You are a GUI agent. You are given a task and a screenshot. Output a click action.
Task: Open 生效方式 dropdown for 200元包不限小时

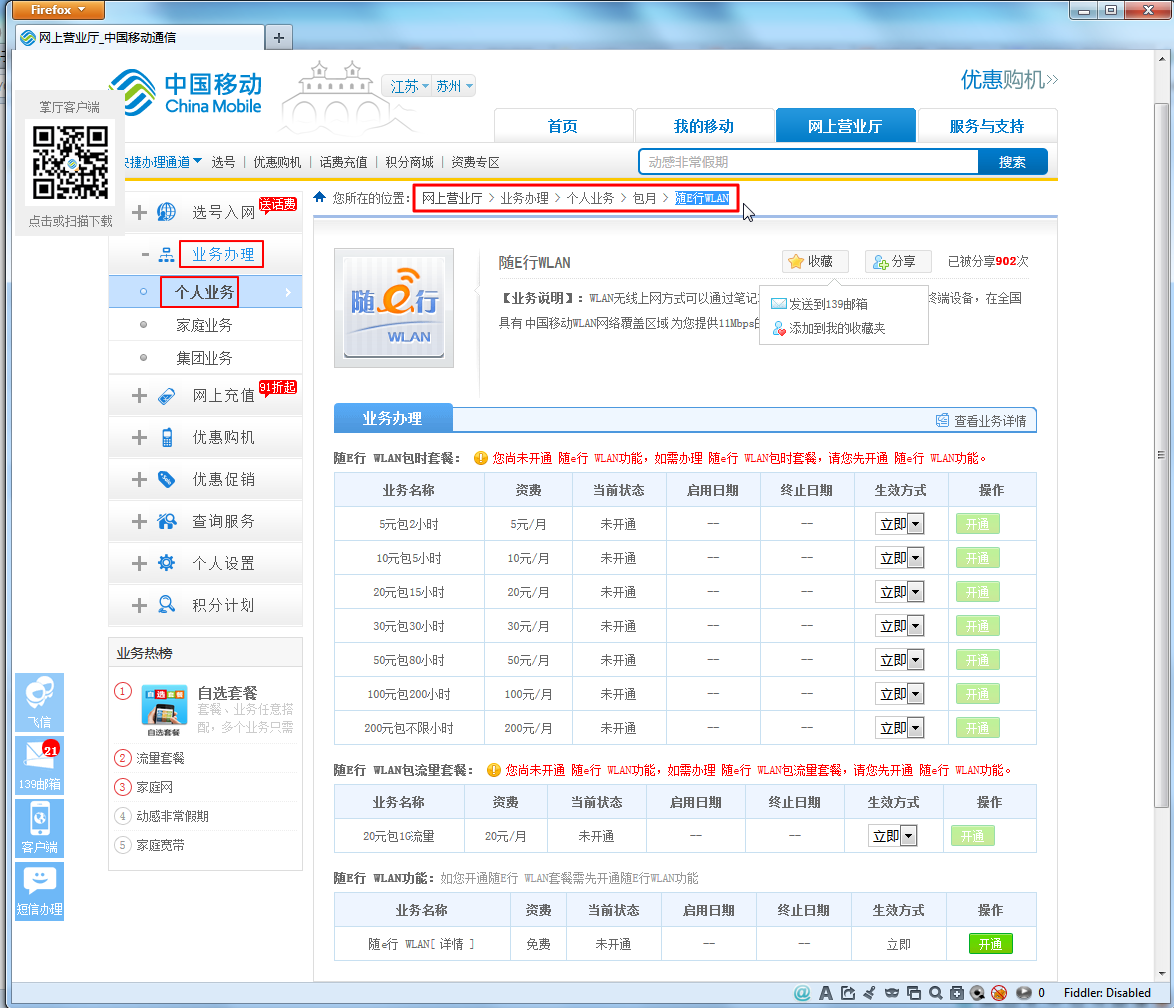(899, 728)
